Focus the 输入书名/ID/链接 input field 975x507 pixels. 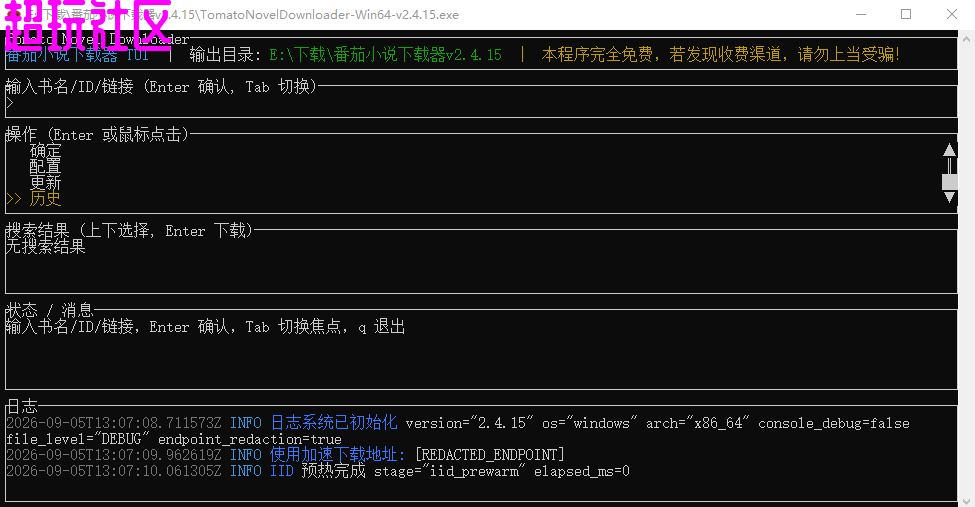tap(481, 103)
